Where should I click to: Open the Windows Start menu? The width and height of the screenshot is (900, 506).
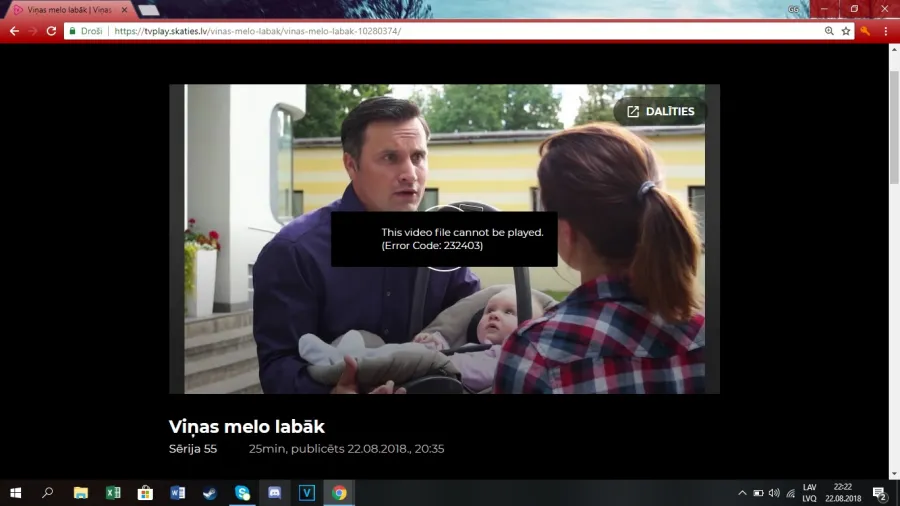[x=15, y=493]
